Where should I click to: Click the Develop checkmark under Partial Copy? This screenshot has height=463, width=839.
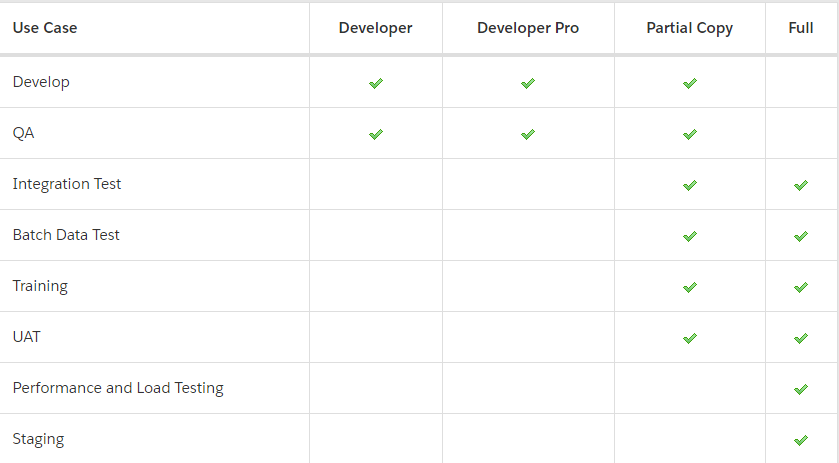click(690, 83)
